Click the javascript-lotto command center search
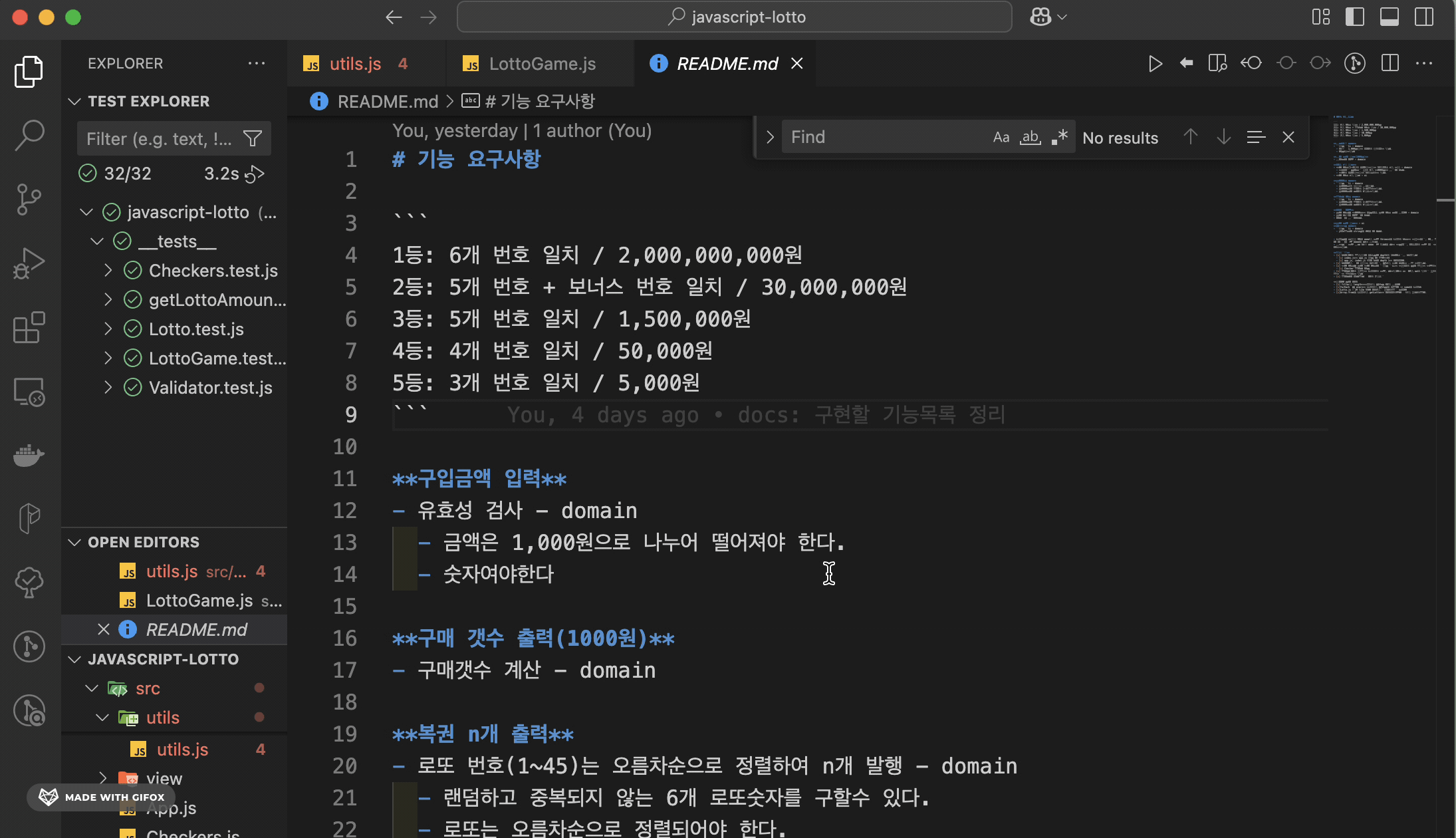This screenshot has width=1456, height=838. tap(734, 17)
